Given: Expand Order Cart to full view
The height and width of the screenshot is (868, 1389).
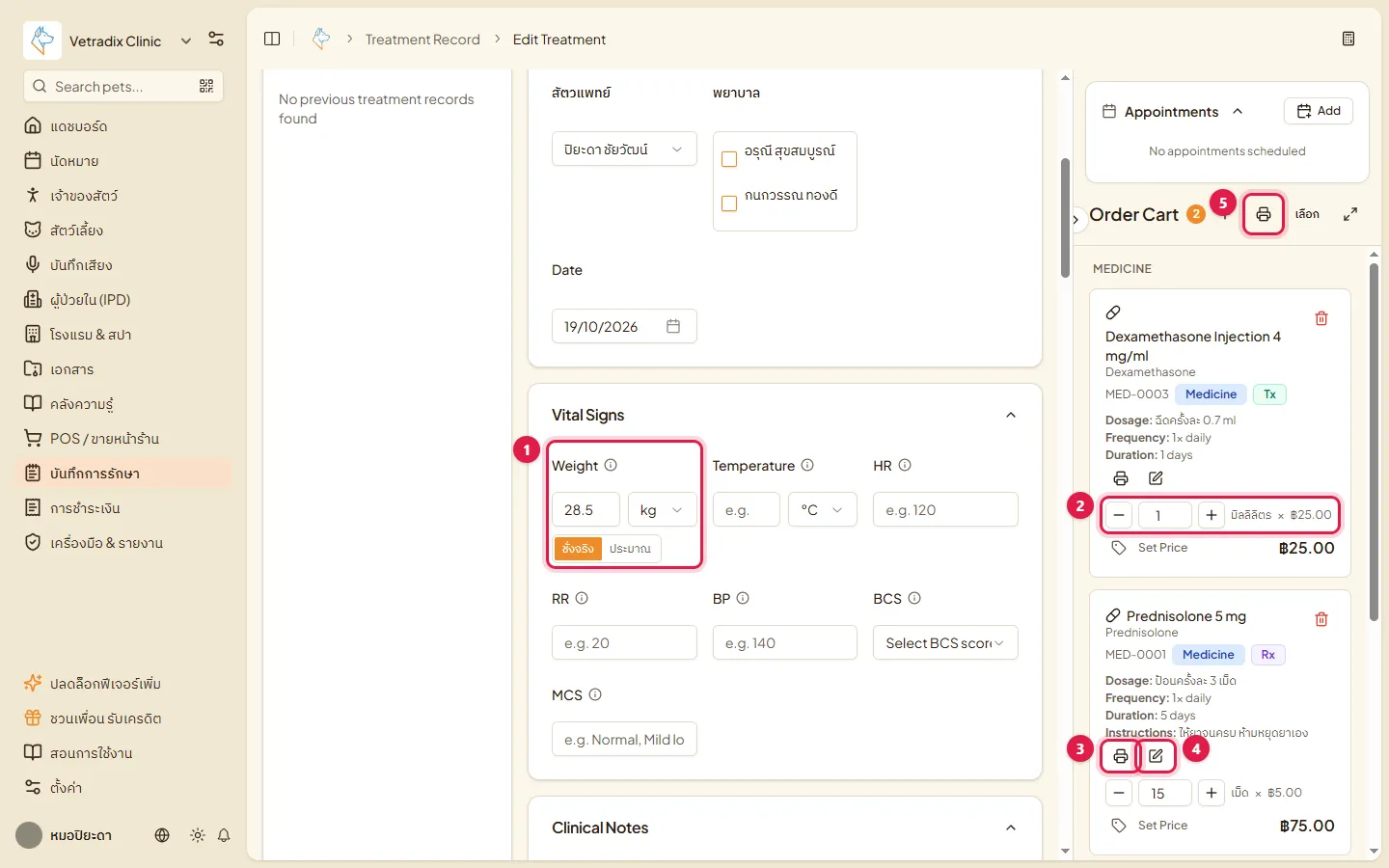Looking at the screenshot, I should (x=1350, y=214).
